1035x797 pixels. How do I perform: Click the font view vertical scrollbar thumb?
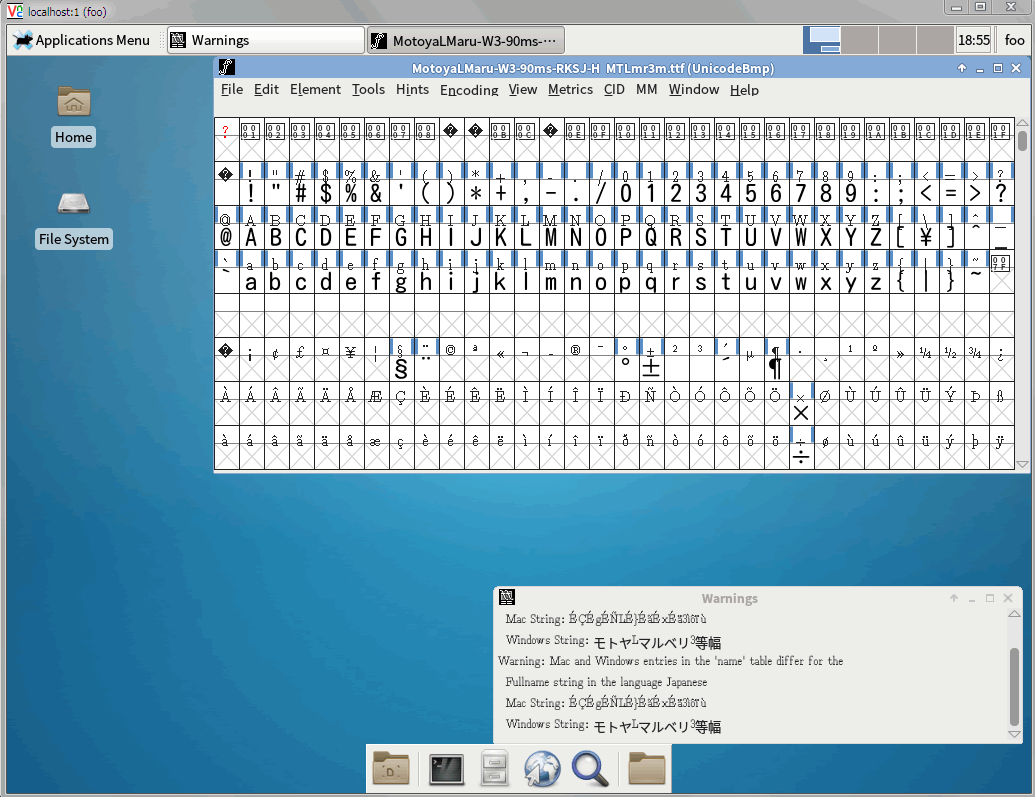[x=1022, y=141]
